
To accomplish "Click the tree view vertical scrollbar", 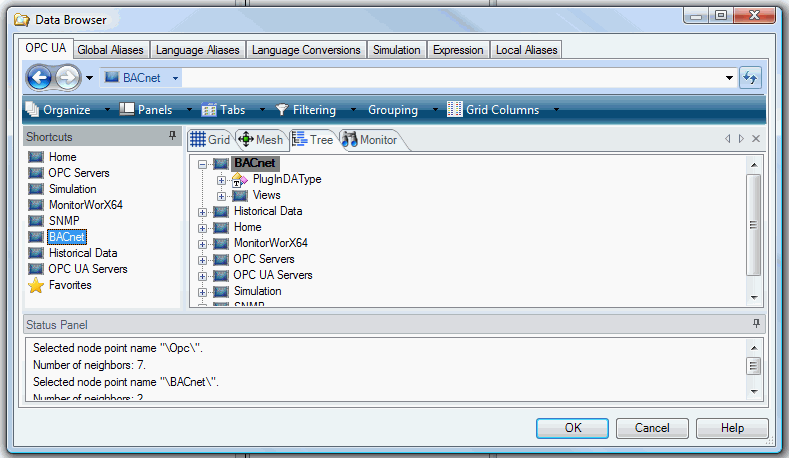I will tap(754, 224).
